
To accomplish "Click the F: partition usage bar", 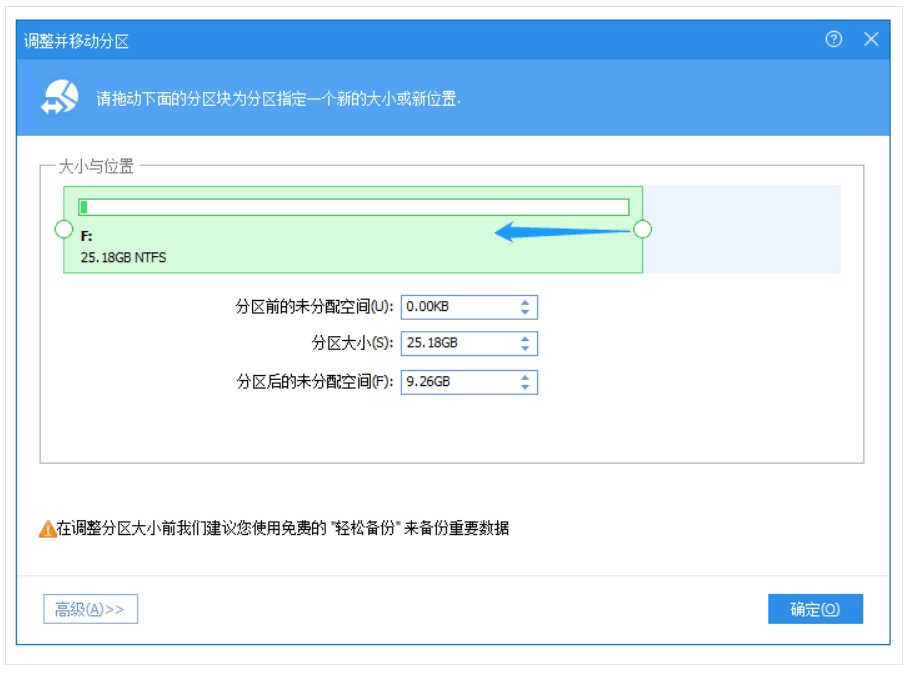I will click(x=353, y=207).
